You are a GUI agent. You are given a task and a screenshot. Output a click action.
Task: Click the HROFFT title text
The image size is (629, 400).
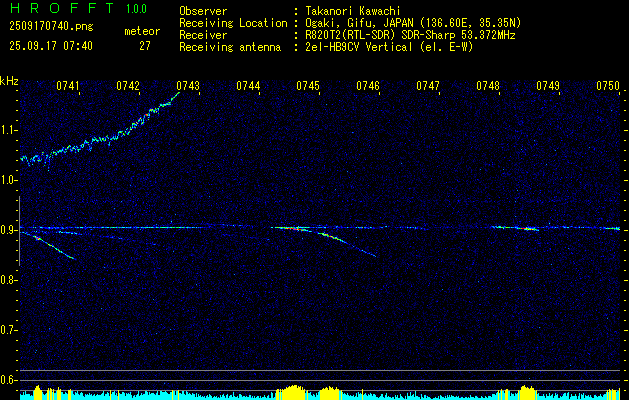pos(62,8)
